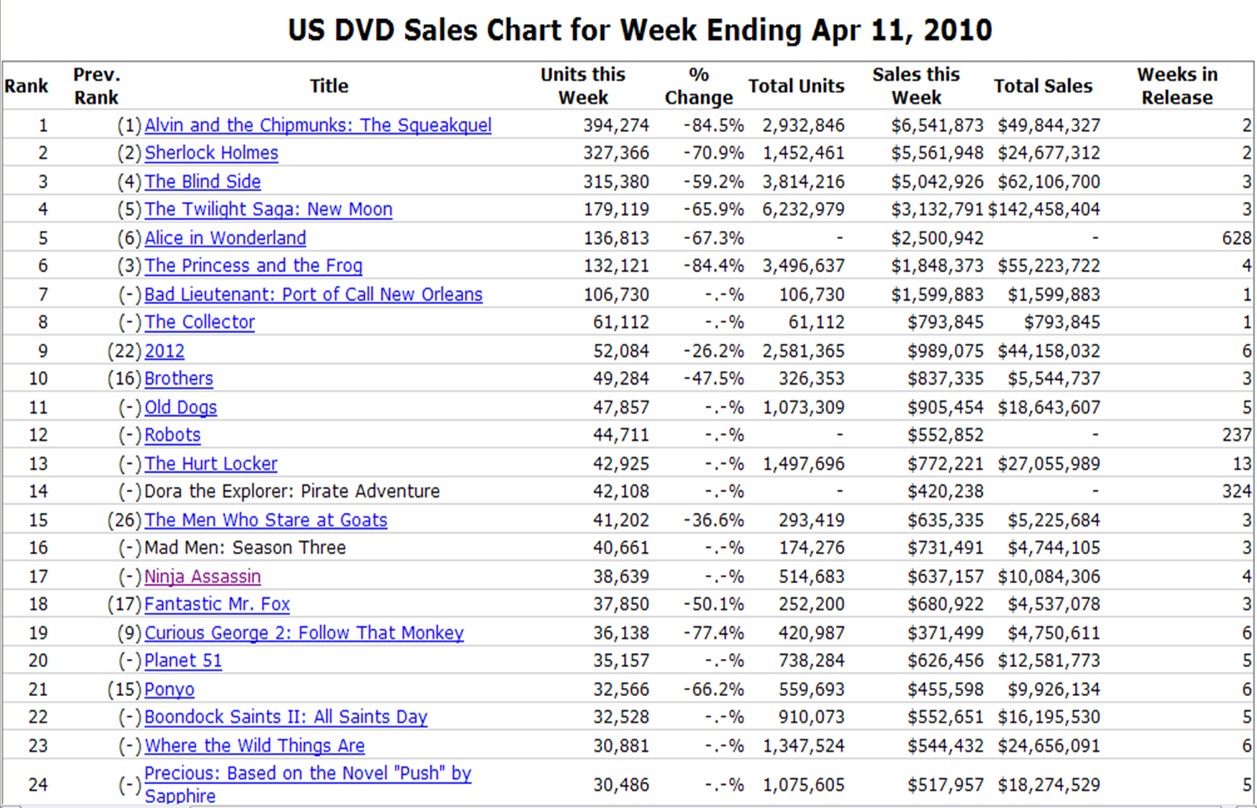Click The Men Who Stare at Goats
Image resolution: width=1257 pixels, height=808 pixels.
click(x=265, y=520)
